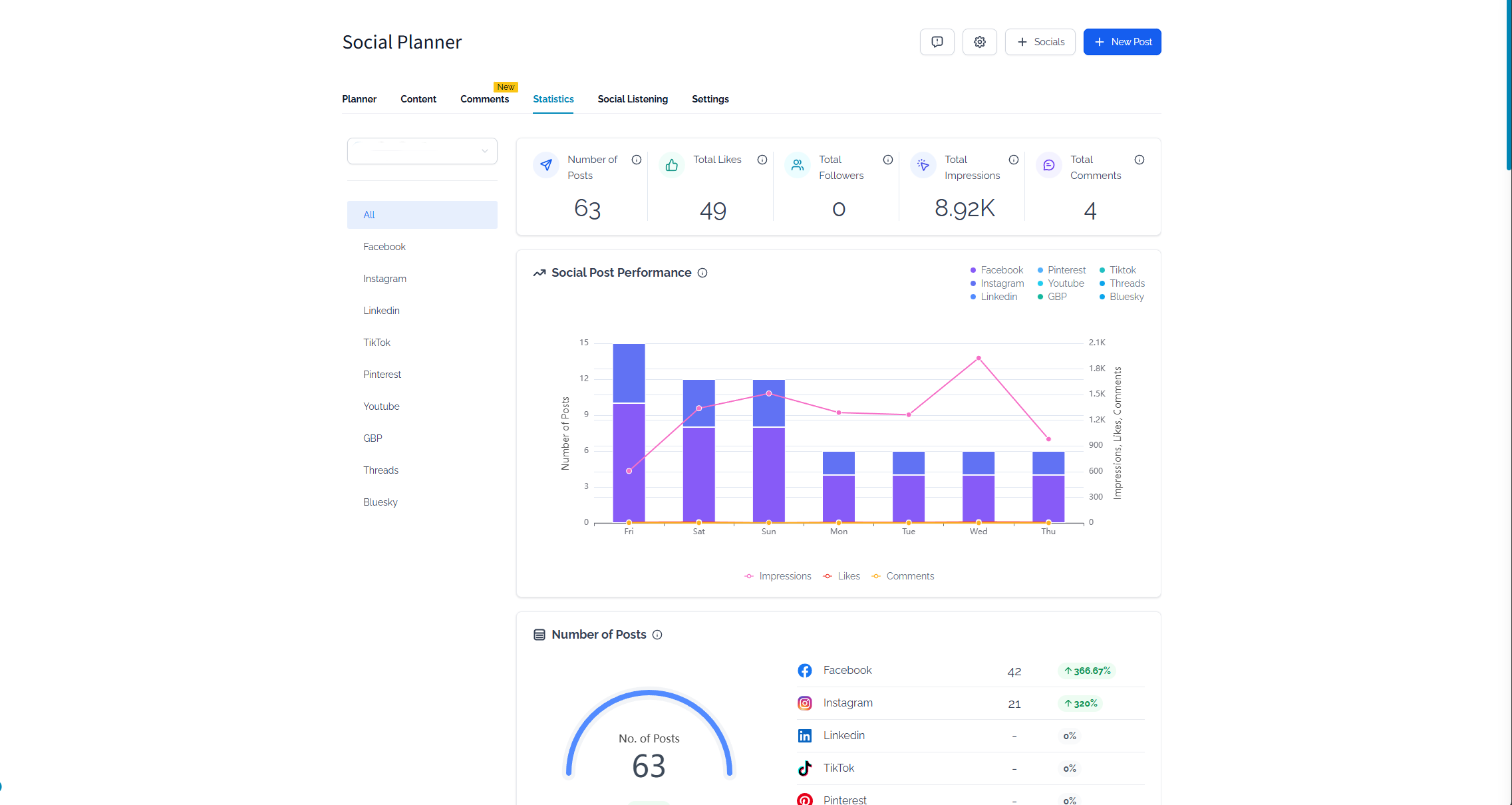
Task: Click the Instagram logo in posts list
Action: coord(805,703)
